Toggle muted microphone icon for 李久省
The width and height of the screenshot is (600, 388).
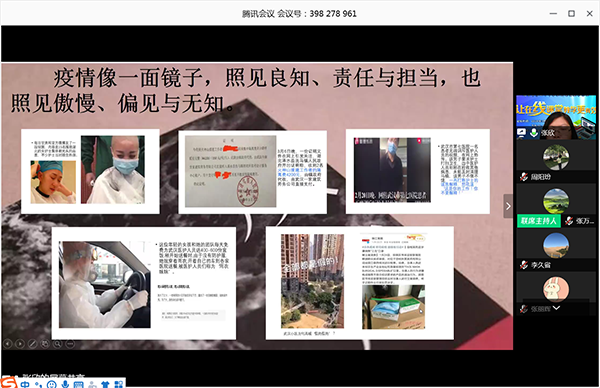524,265
